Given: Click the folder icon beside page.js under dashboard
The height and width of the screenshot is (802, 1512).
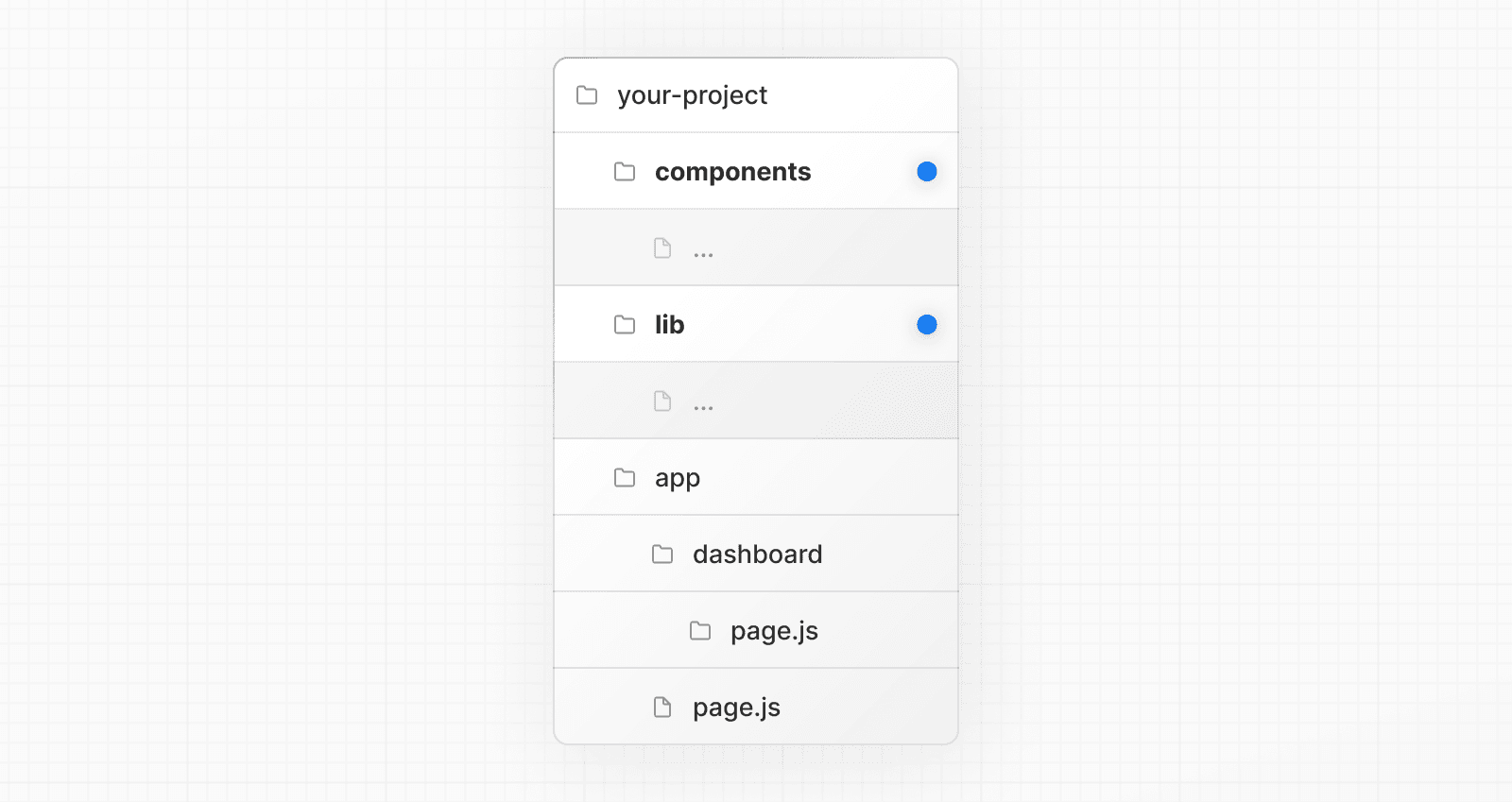Looking at the screenshot, I should tap(700, 631).
